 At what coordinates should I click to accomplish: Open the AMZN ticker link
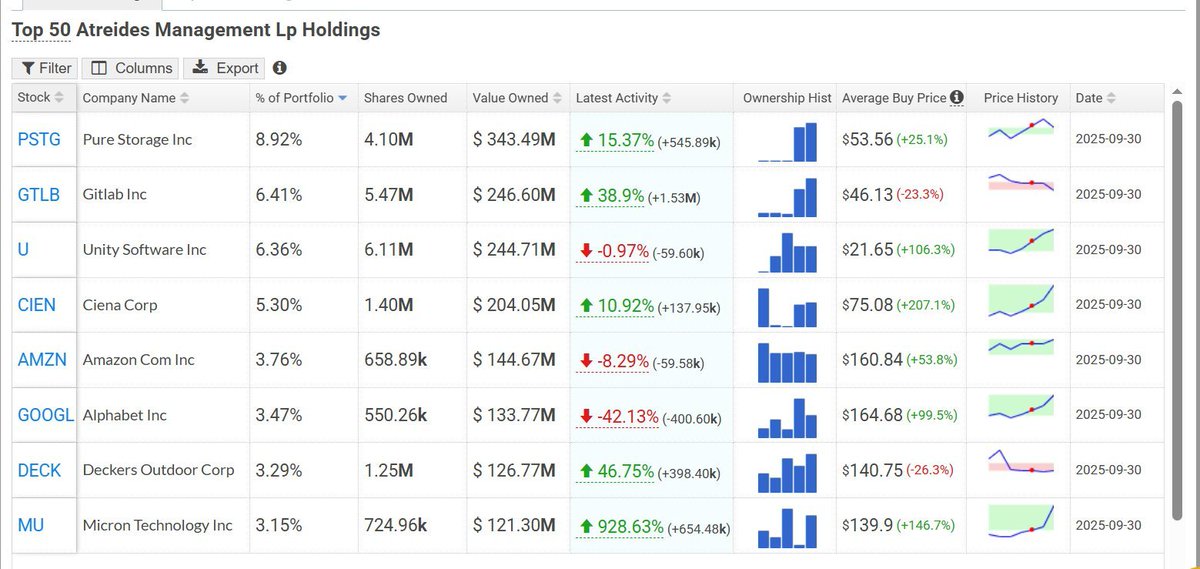[42, 360]
